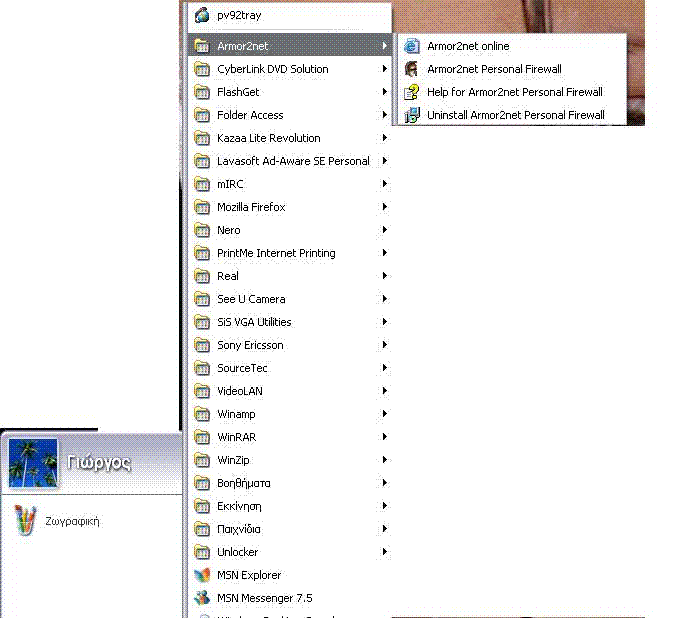Click folder icon beside Βοηθήματα
The height and width of the screenshot is (618, 673).
[x=202, y=484]
